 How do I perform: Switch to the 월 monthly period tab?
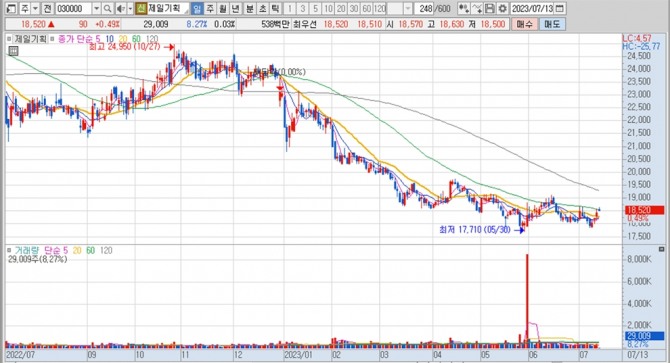(x=222, y=8)
